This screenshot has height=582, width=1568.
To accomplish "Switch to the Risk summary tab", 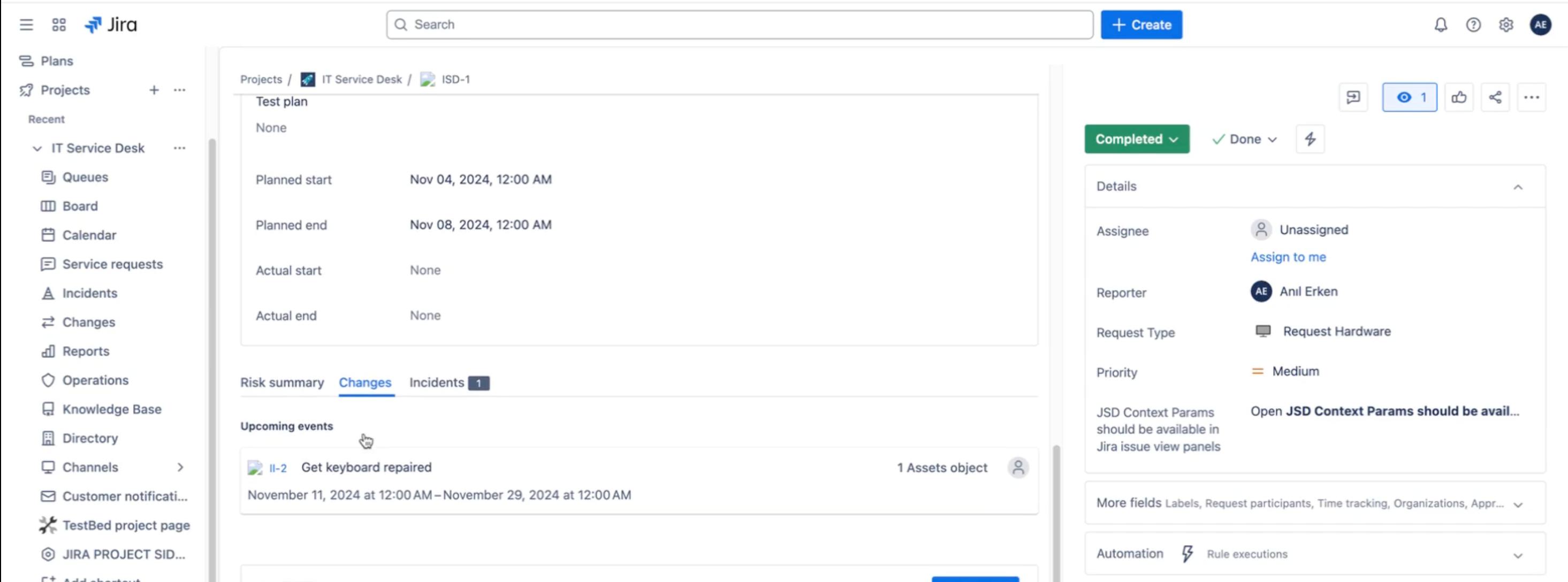I will (x=282, y=382).
